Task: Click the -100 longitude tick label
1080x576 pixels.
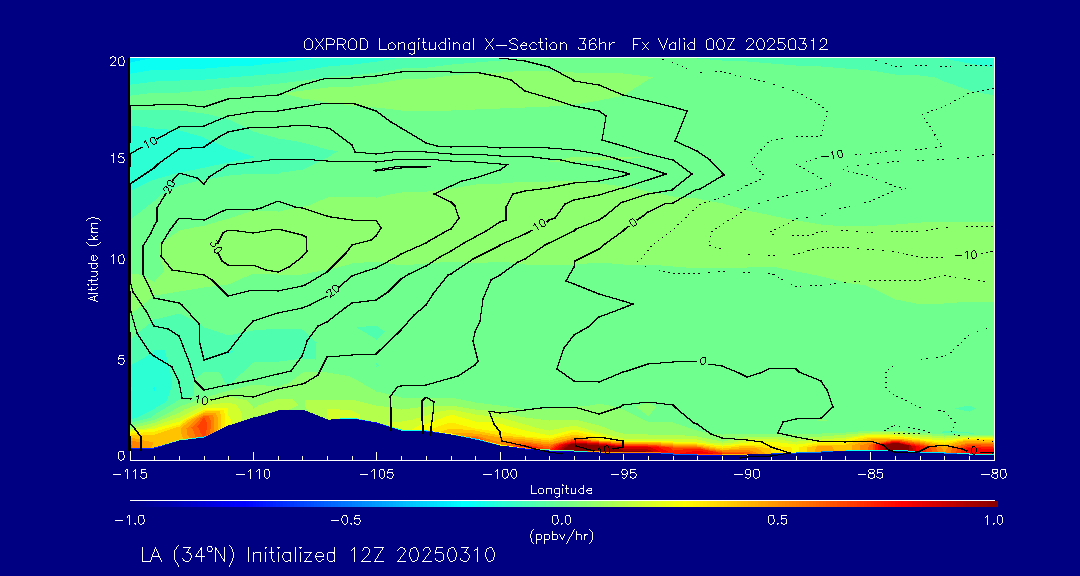Action: [499, 475]
